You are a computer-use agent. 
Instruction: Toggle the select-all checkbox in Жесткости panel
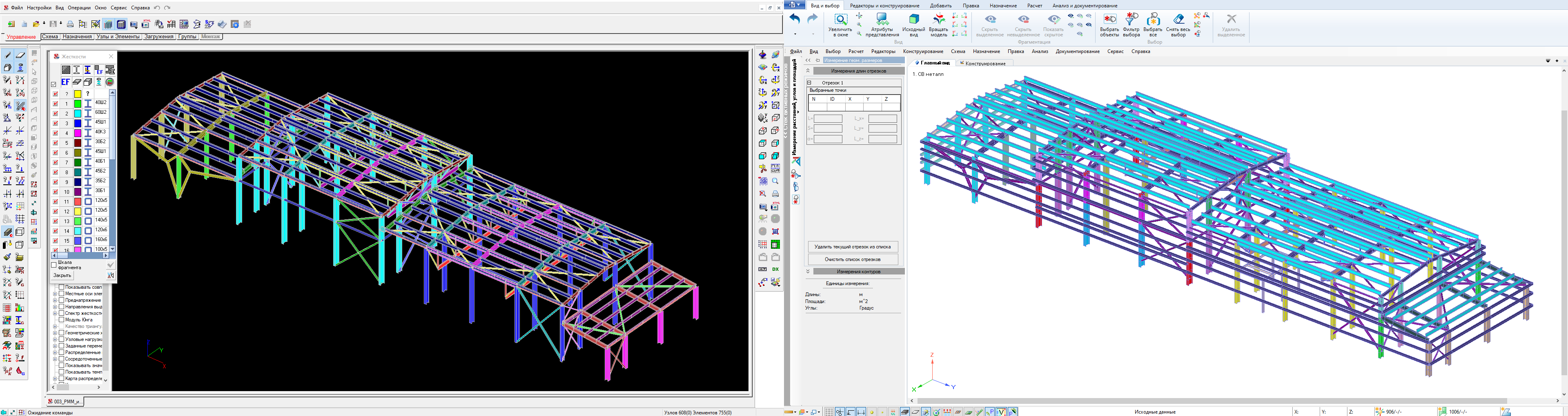[53, 84]
